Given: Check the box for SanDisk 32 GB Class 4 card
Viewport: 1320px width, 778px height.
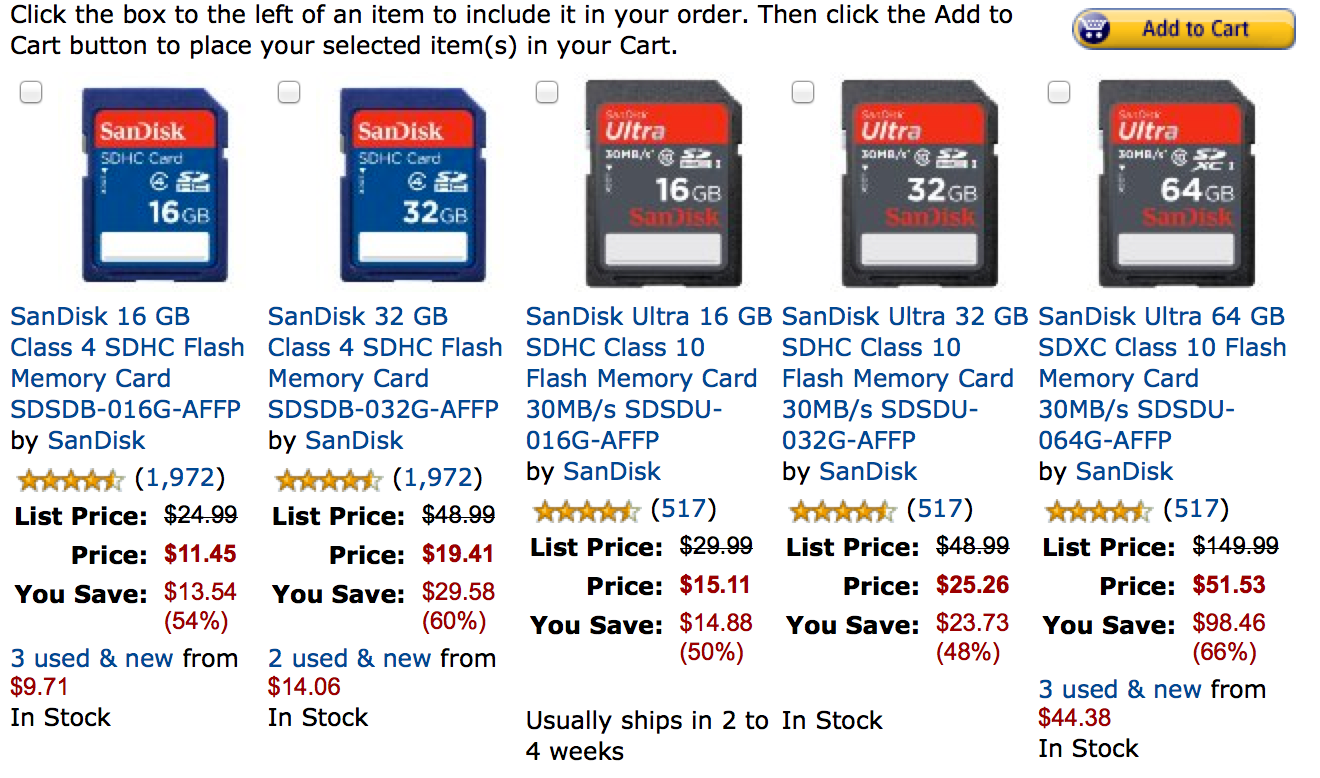Looking at the screenshot, I should point(289,93).
